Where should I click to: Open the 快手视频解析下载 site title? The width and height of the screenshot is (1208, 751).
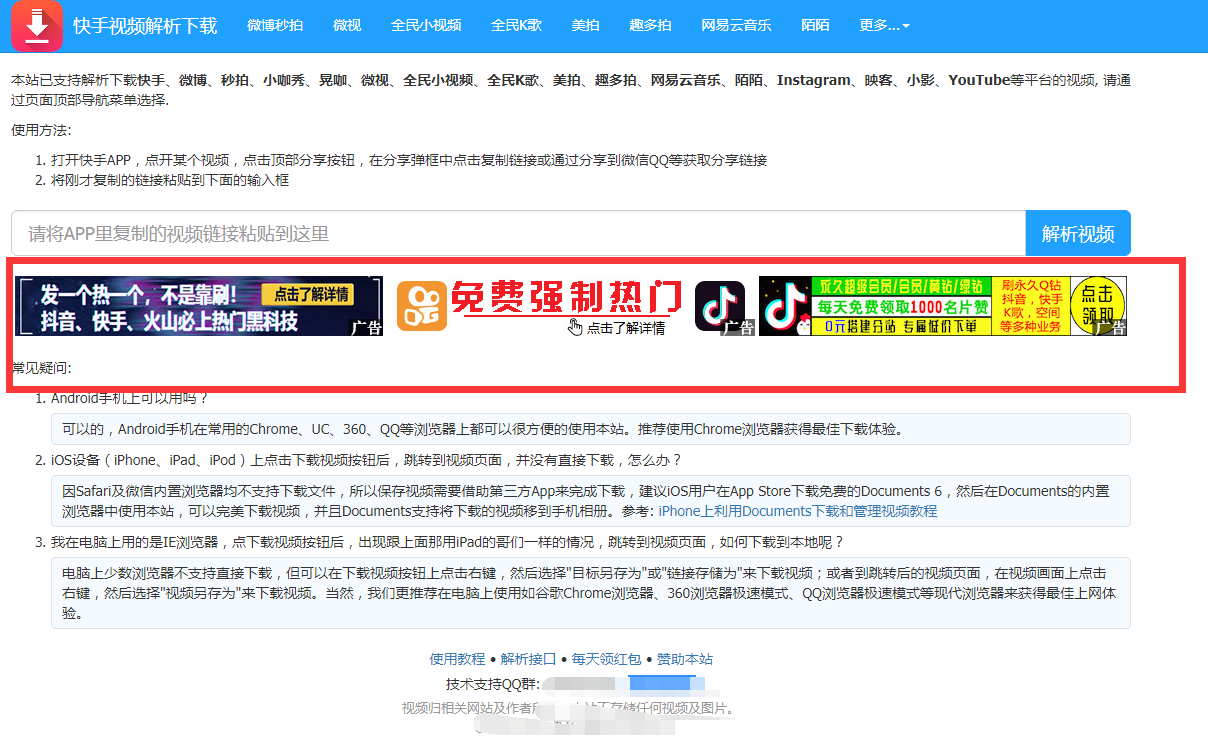(145, 26)
